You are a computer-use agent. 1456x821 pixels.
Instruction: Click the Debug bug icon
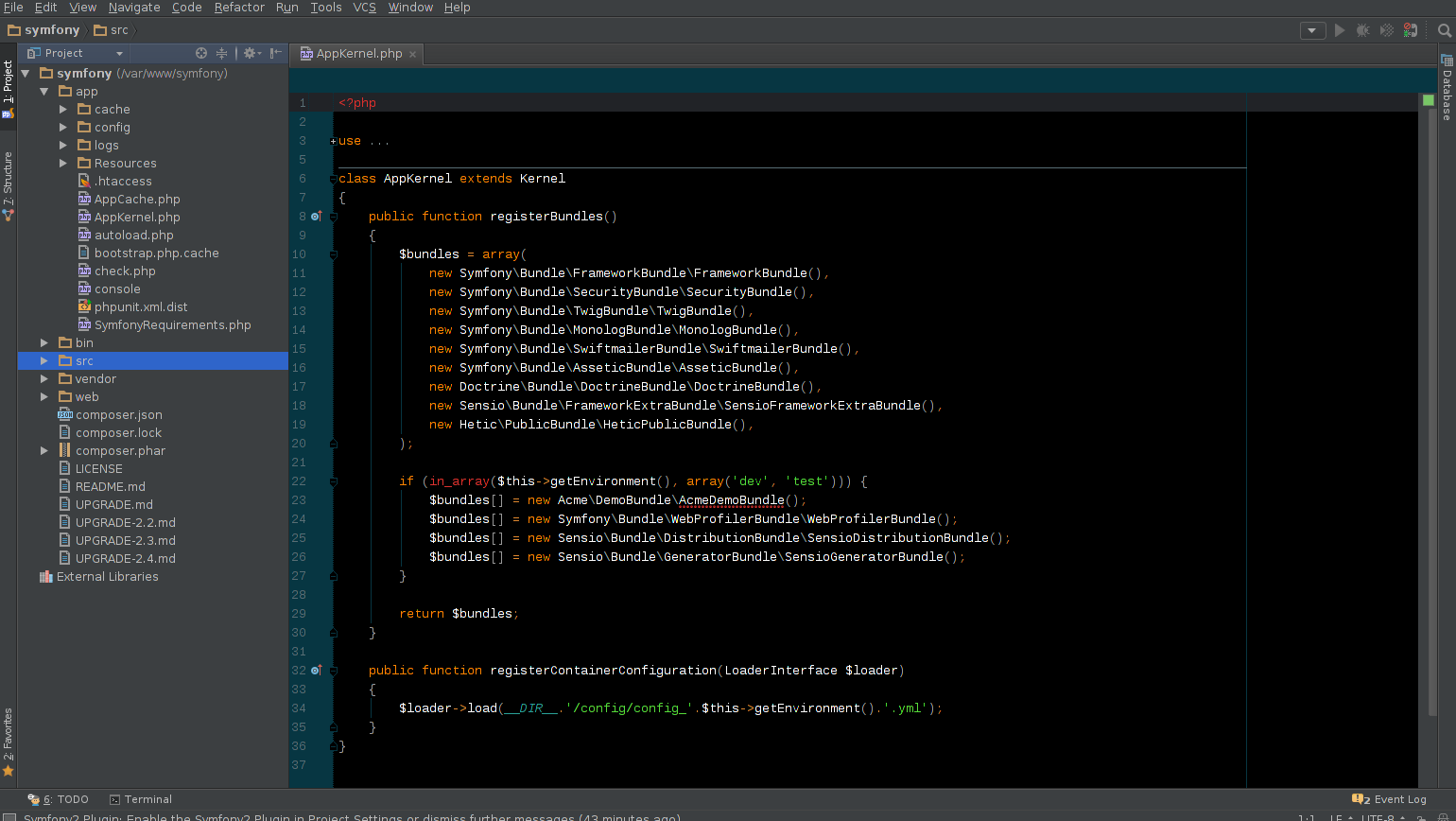pyautogui.click(x=1362, y=30)
